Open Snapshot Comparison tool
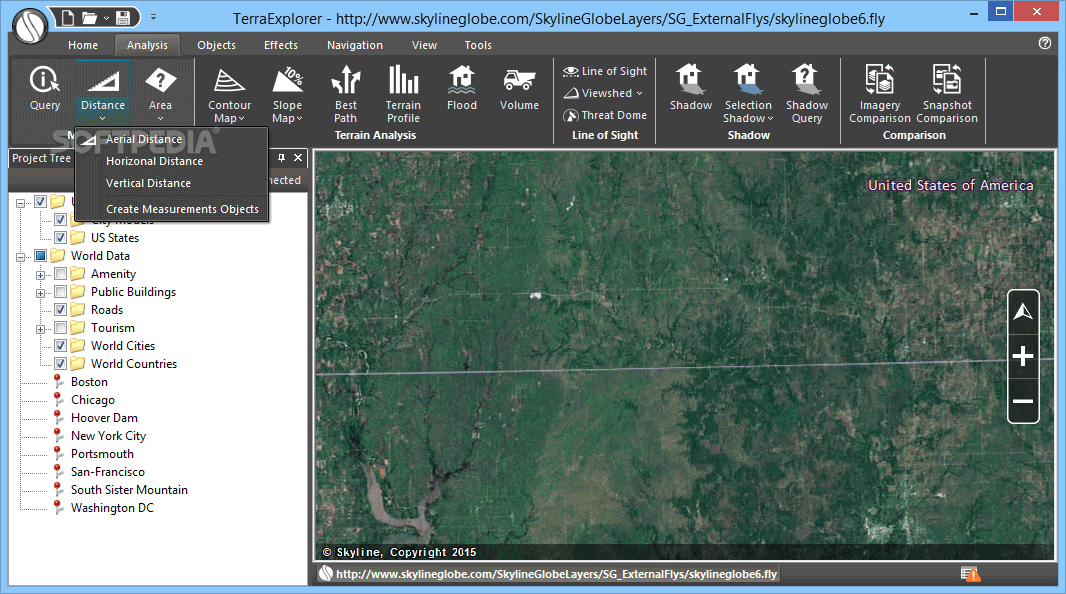Image resolution: width=1066 pixels, height=594 pixels. 947,94
